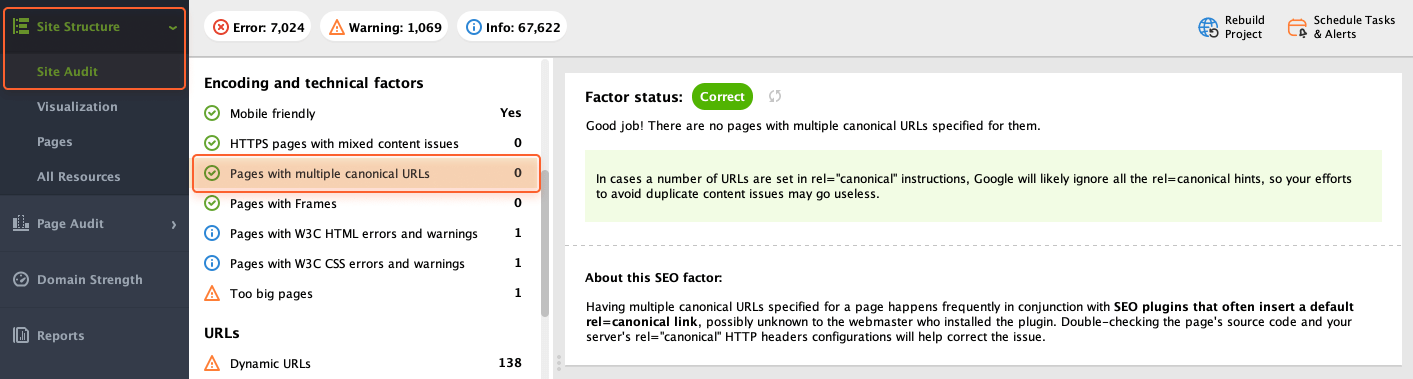Click warning icon beside Dynamic URLs
The image size is (1413, 379).
pos(211,363)
